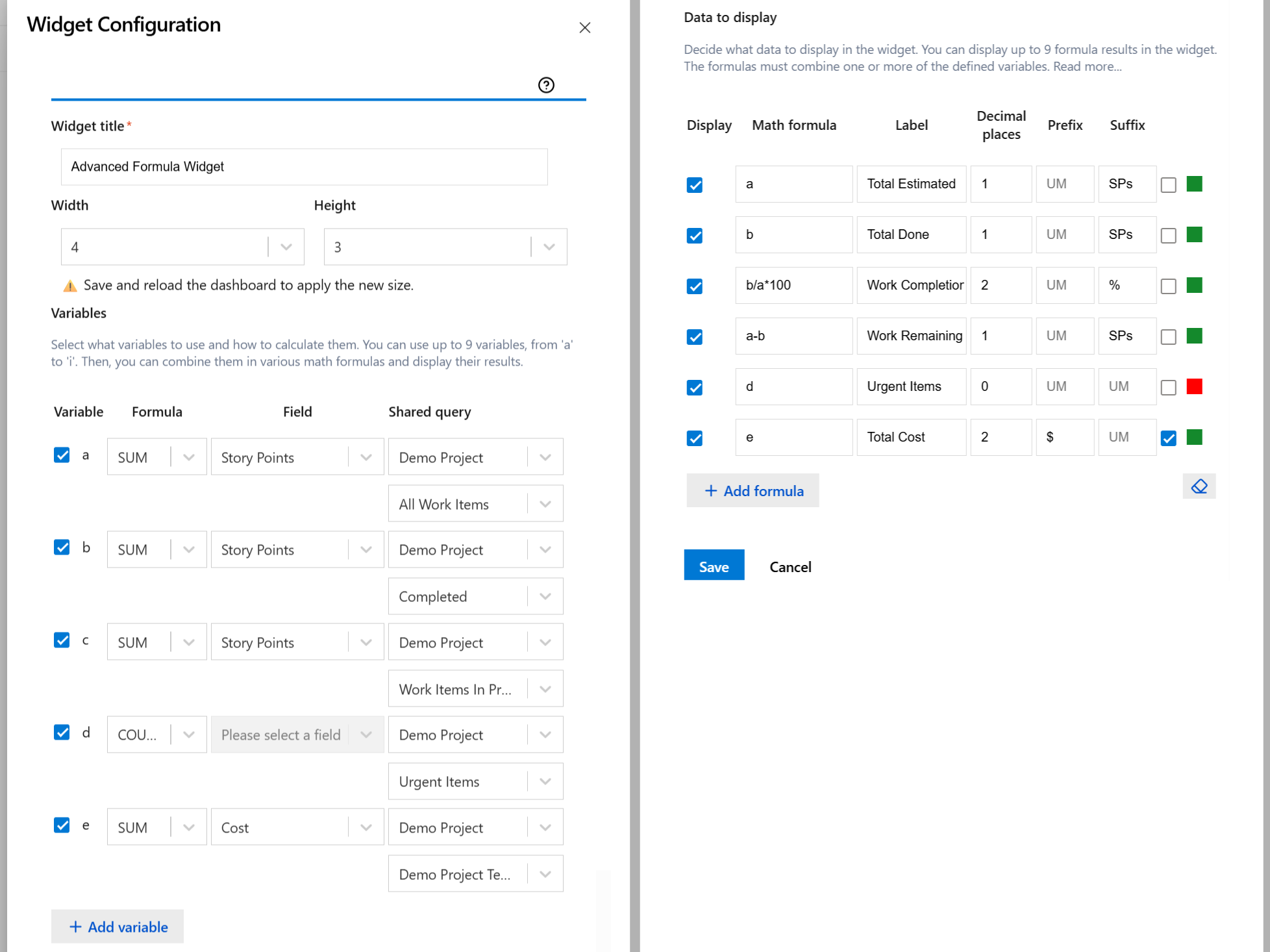The image size is (1270, 952).
Task: Toggle display for Urgent Items row
Action: 695,388
